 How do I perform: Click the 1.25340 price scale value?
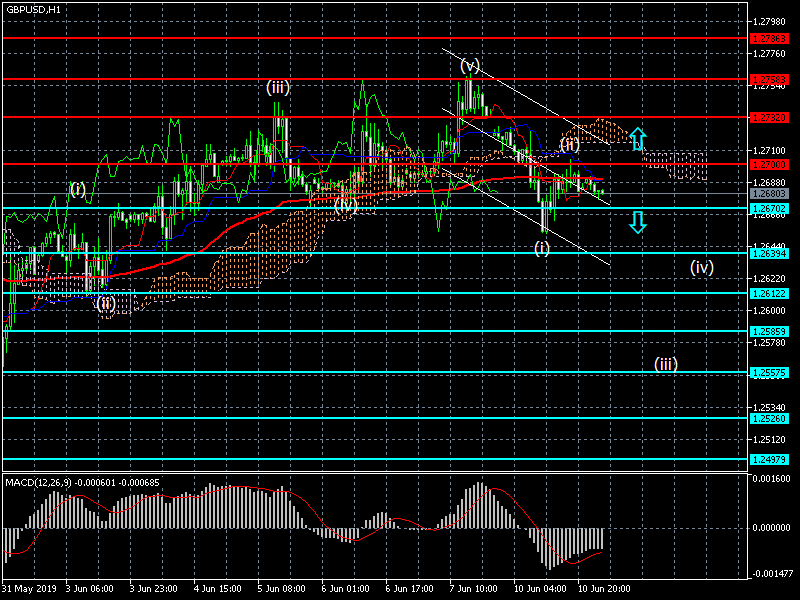769,407
